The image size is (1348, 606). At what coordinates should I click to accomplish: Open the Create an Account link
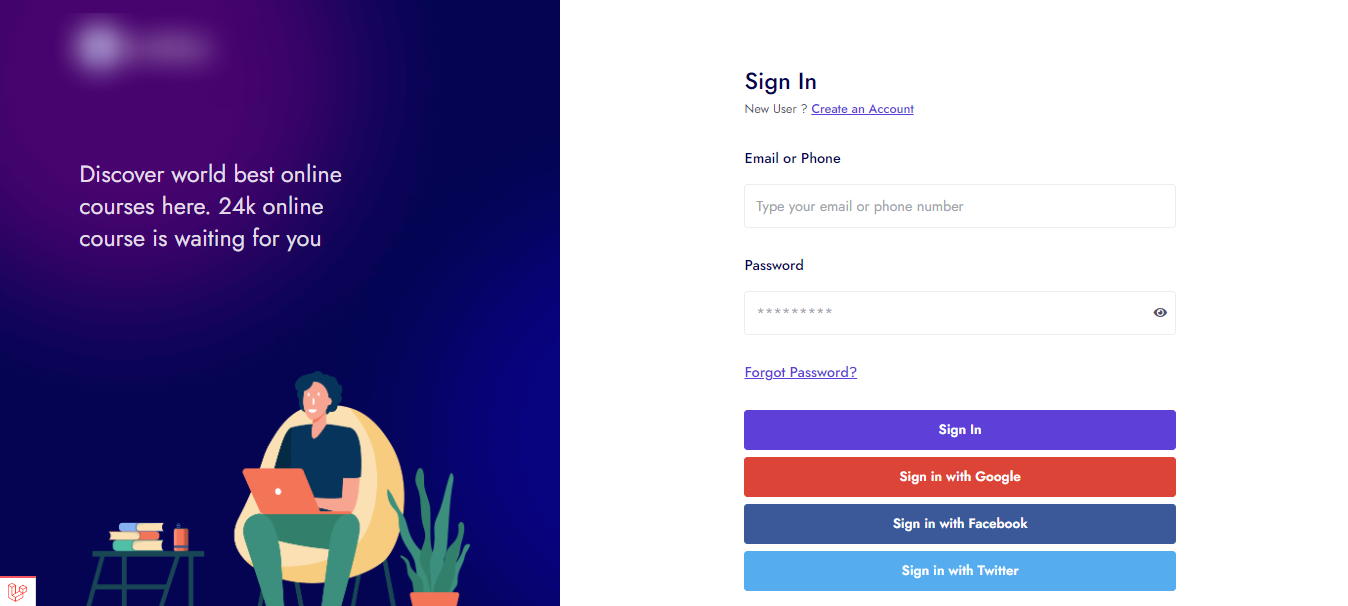(862, 109)
